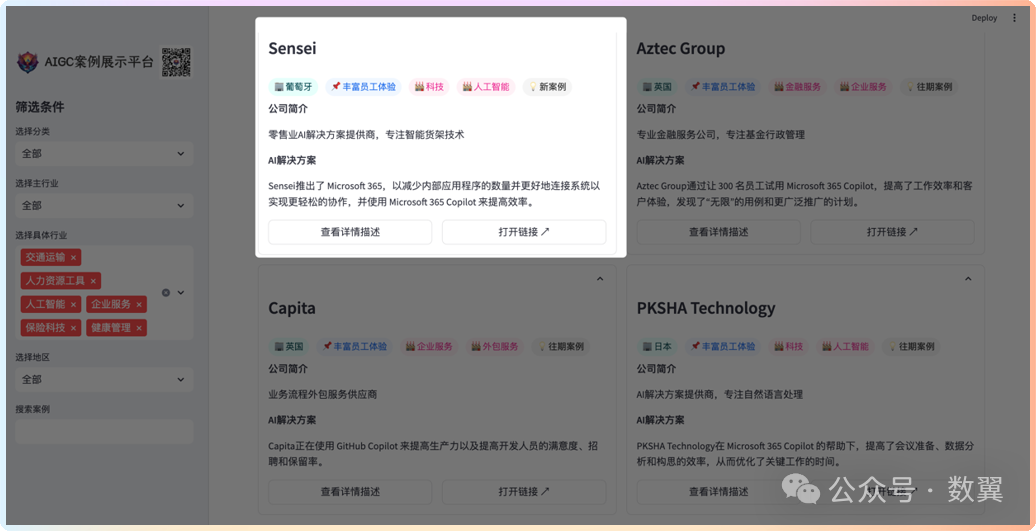This screenshot has width=1036, height=531.
Task: Click the 外包服务 tag on Capita card
Action: tap(495, 346)
